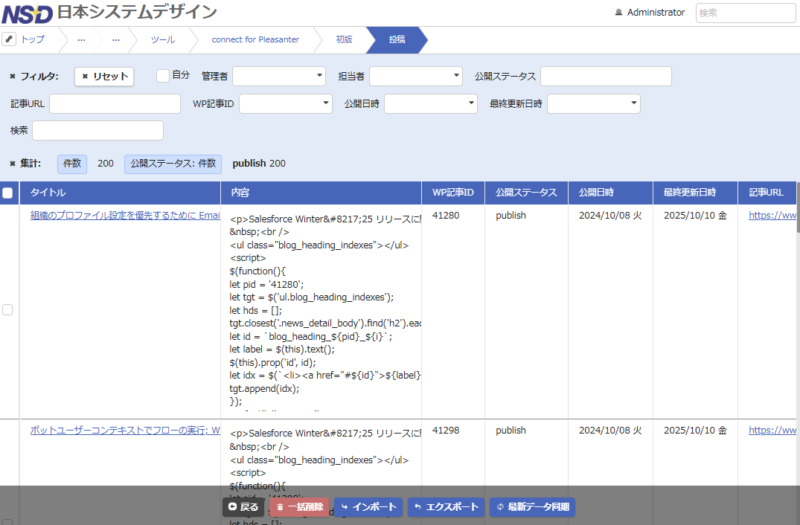The height and width of the screenshot is (525, 800).
Task: Click the インポート import button
Action: click(x=368, y=507)
